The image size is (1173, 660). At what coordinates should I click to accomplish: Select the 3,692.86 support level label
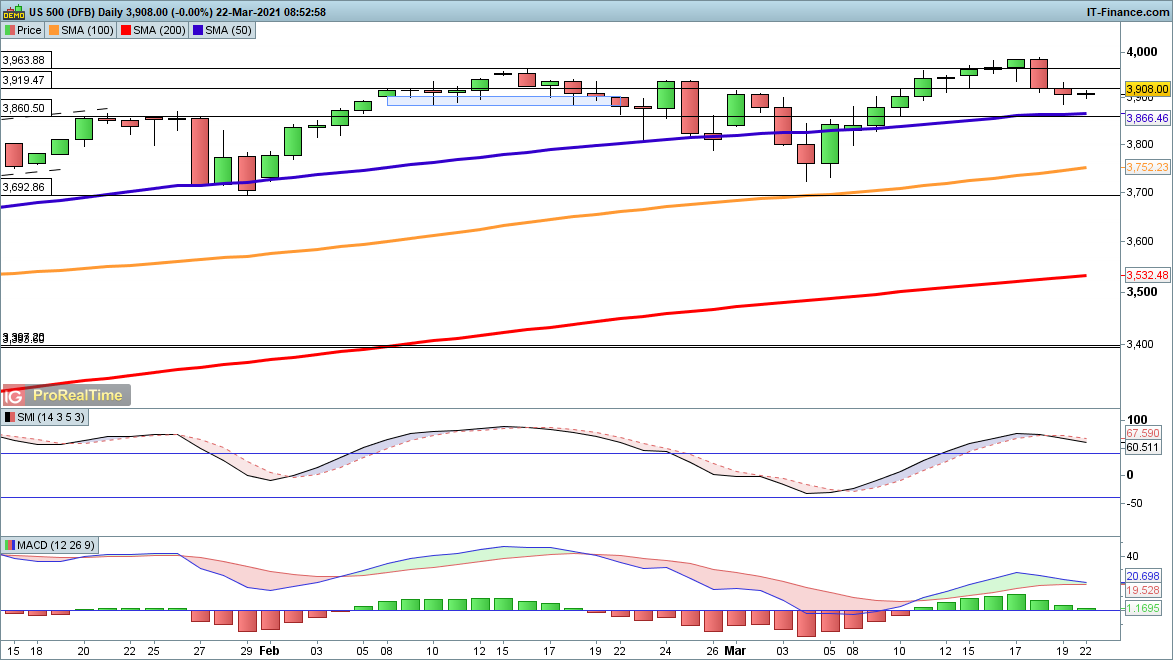[24, 187]
